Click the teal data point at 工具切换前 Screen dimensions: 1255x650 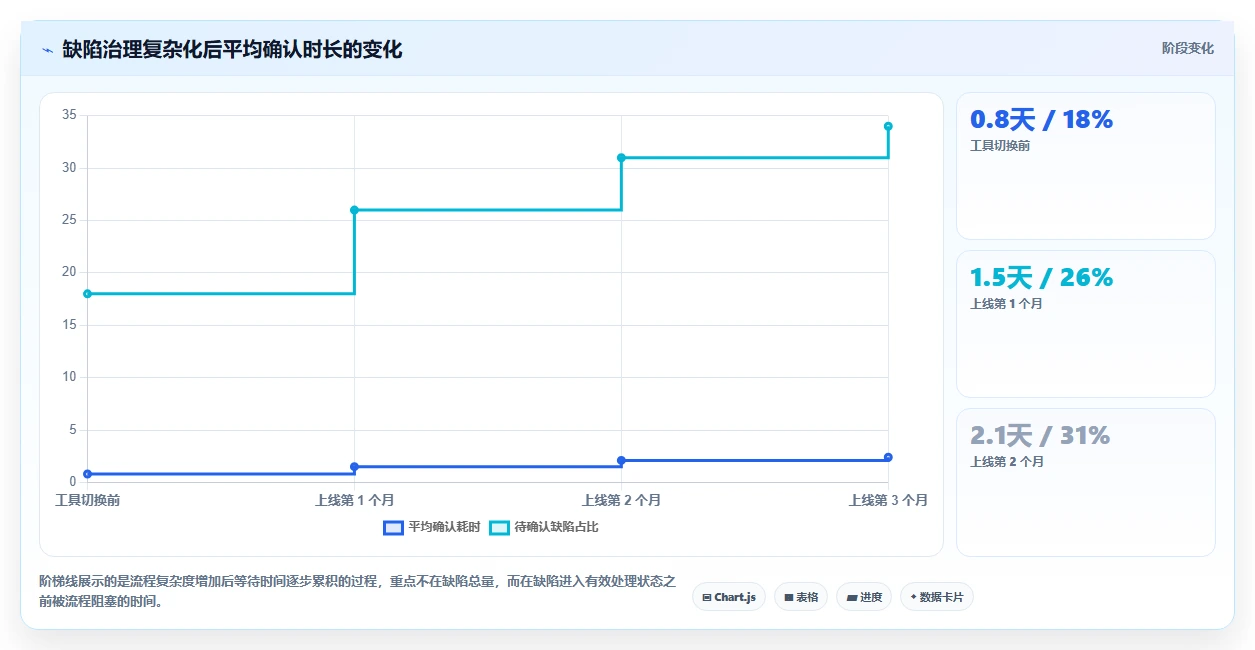pyautogui.click(x=87, y=294)
